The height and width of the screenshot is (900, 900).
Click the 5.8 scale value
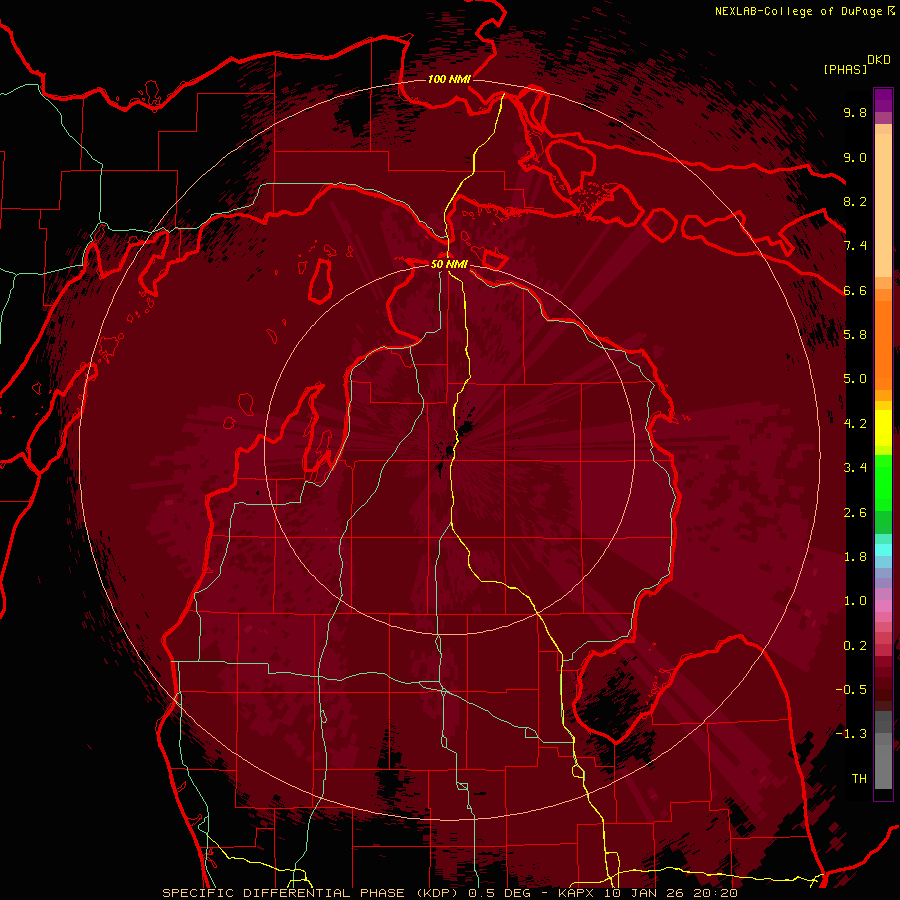point(855,335)
